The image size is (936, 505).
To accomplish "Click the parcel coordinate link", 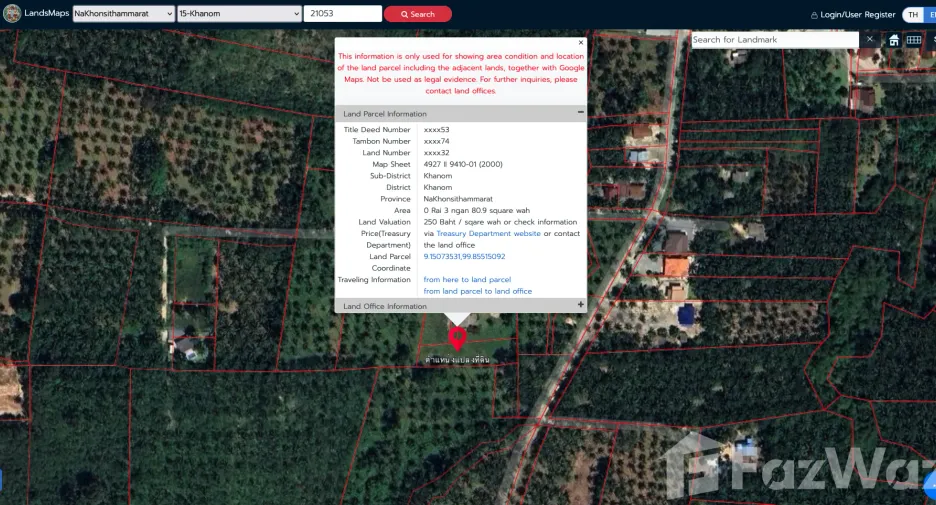I will (x=464, y=257).
